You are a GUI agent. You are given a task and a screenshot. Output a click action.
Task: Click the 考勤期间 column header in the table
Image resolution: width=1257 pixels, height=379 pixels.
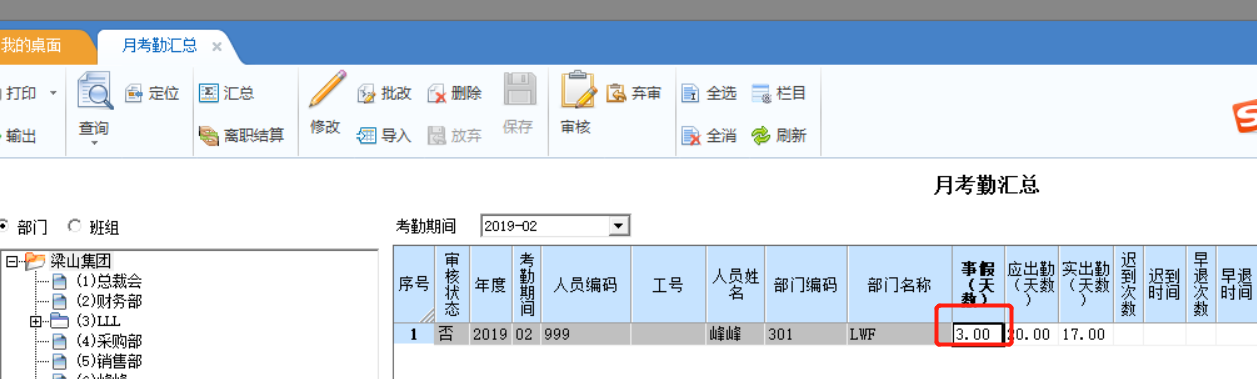click(x=526, y=284)
